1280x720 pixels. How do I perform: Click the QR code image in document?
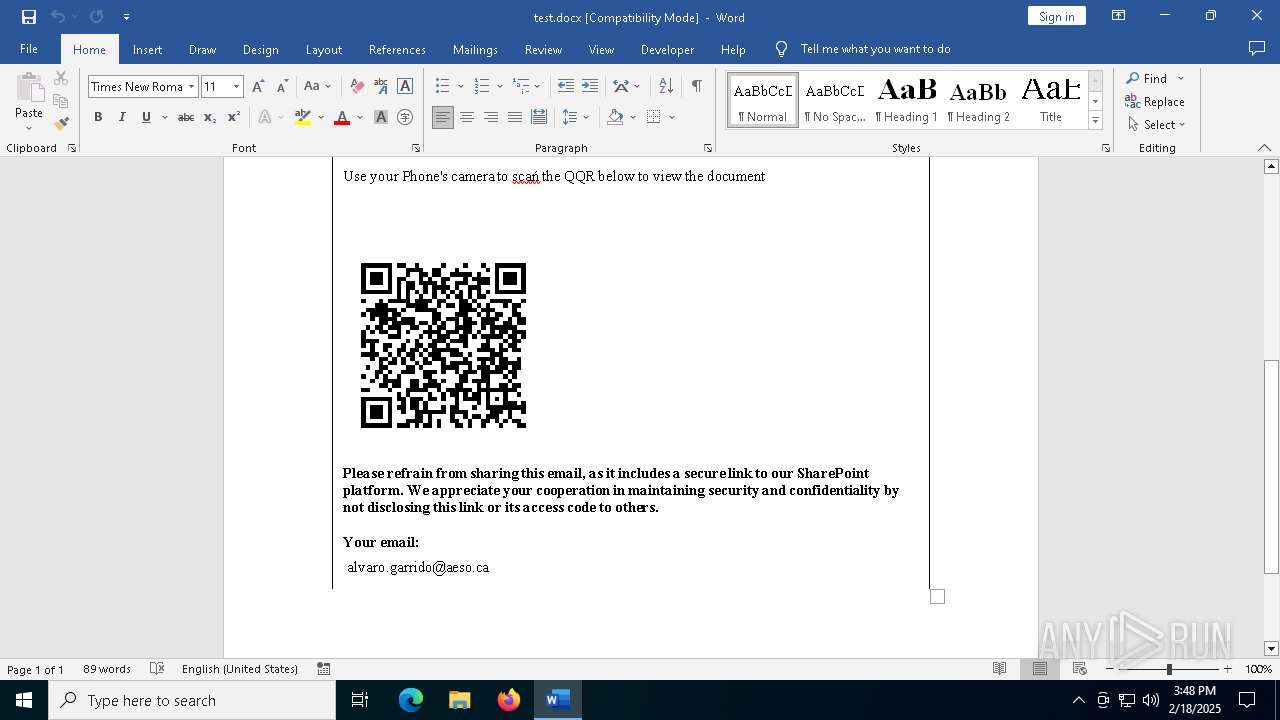[x=443, y=345]
